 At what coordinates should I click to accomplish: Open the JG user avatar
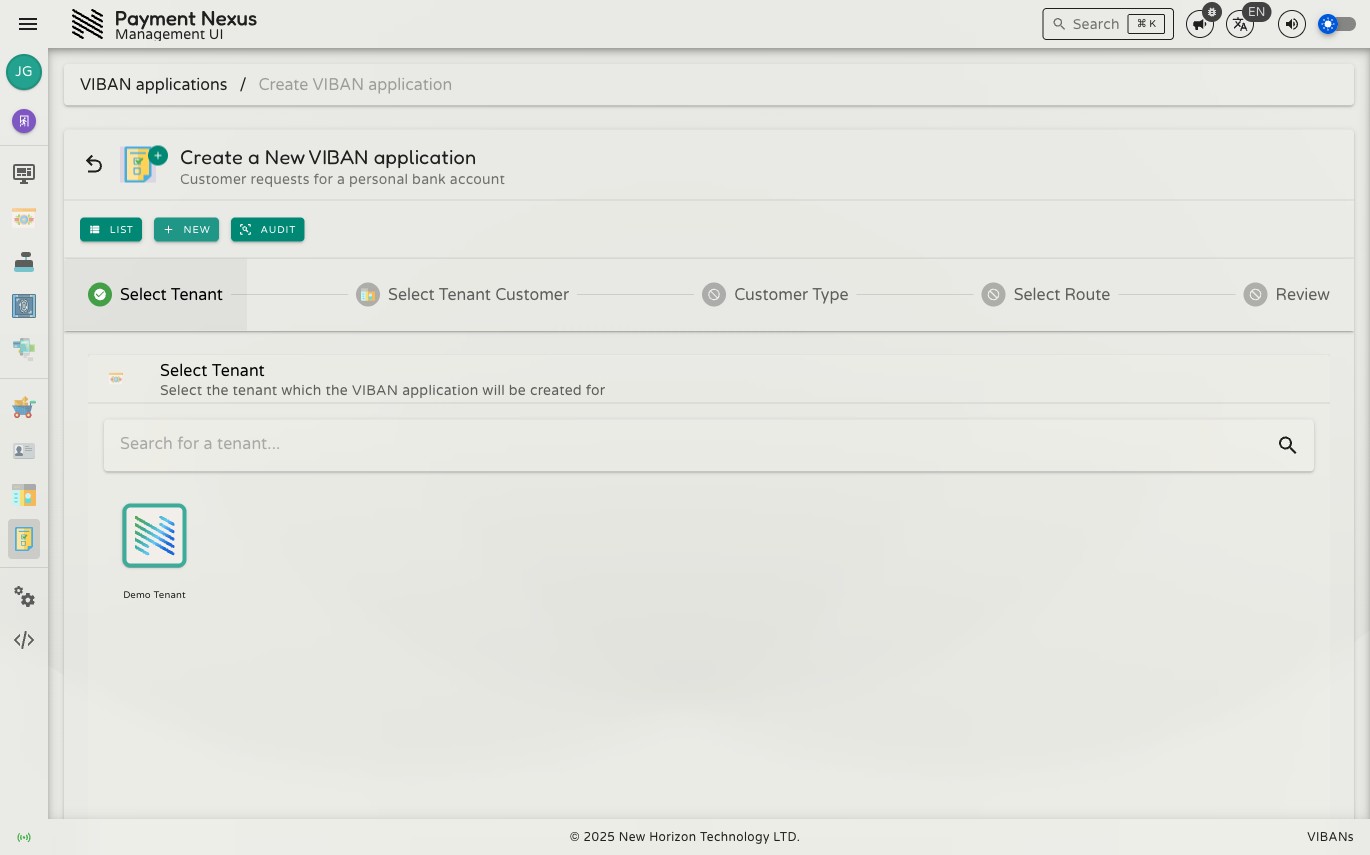(24, 72)
